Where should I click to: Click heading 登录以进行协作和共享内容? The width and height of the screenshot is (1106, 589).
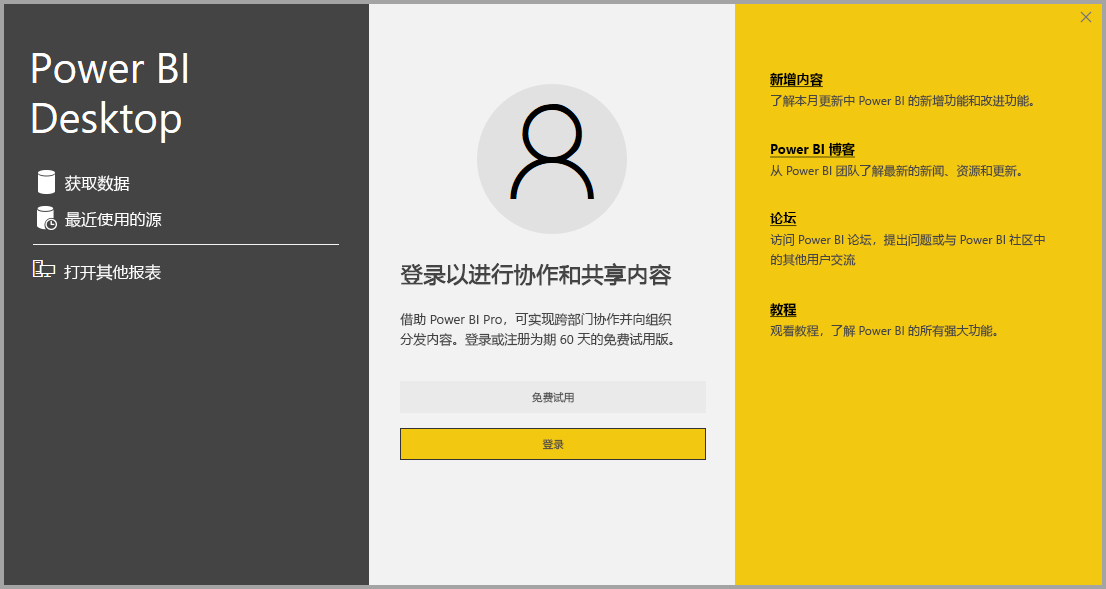[x=536, y=275]
